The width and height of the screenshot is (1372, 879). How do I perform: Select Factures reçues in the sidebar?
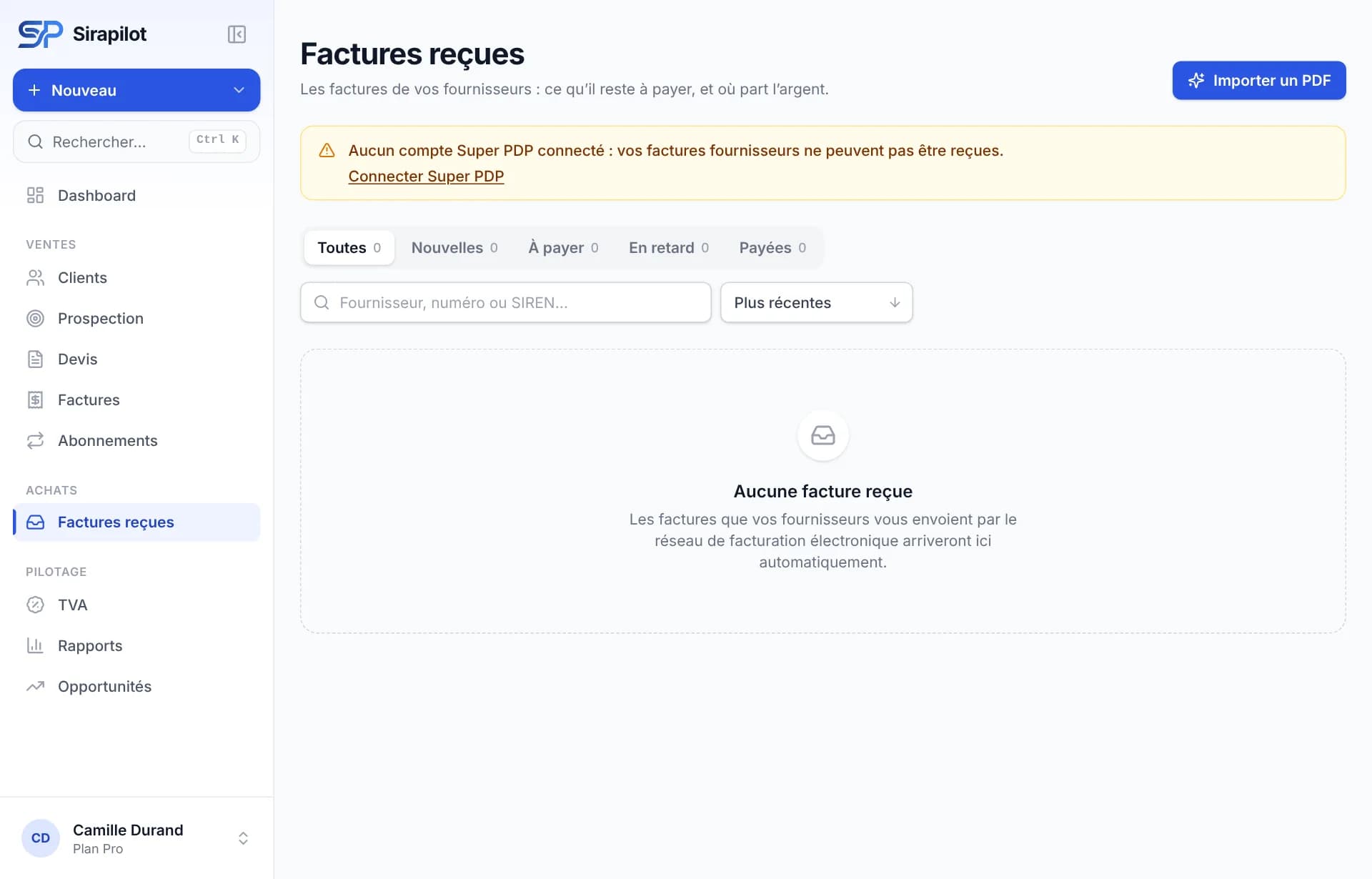coord(136,522)
